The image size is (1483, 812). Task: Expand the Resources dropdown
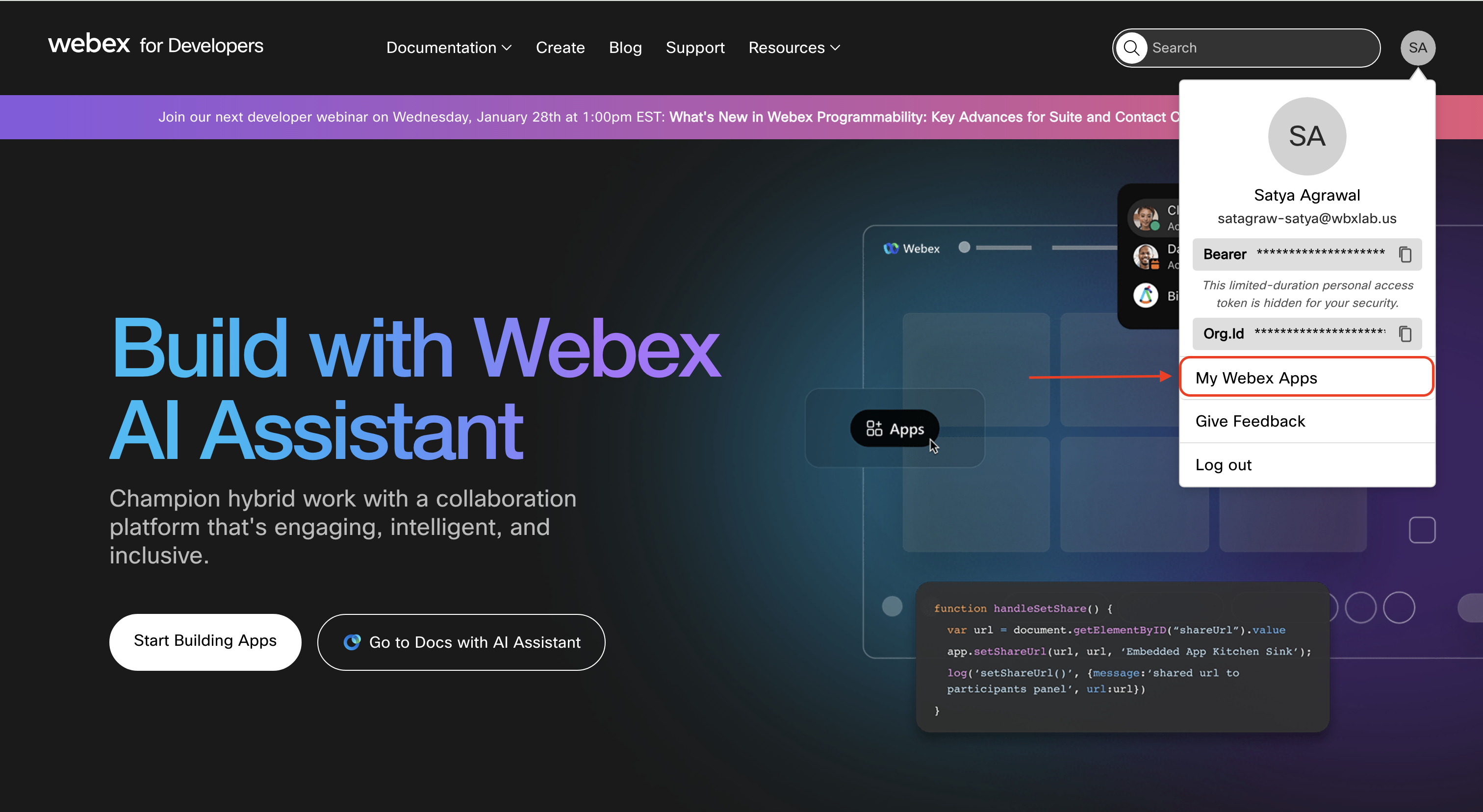coord(794,48)
